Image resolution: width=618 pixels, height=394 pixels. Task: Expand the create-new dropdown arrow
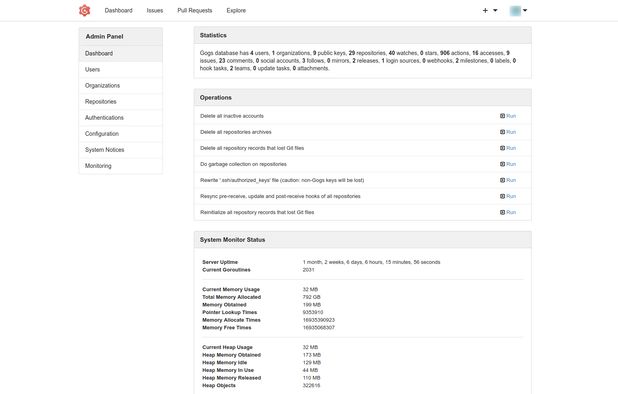(x=495, y=11)
